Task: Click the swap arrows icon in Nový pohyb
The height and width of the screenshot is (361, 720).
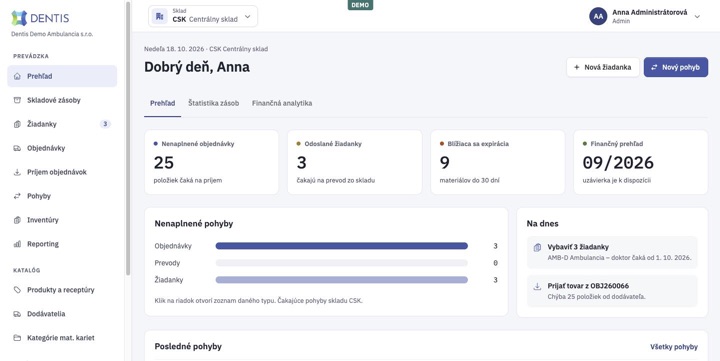Action: click(654, 67)
